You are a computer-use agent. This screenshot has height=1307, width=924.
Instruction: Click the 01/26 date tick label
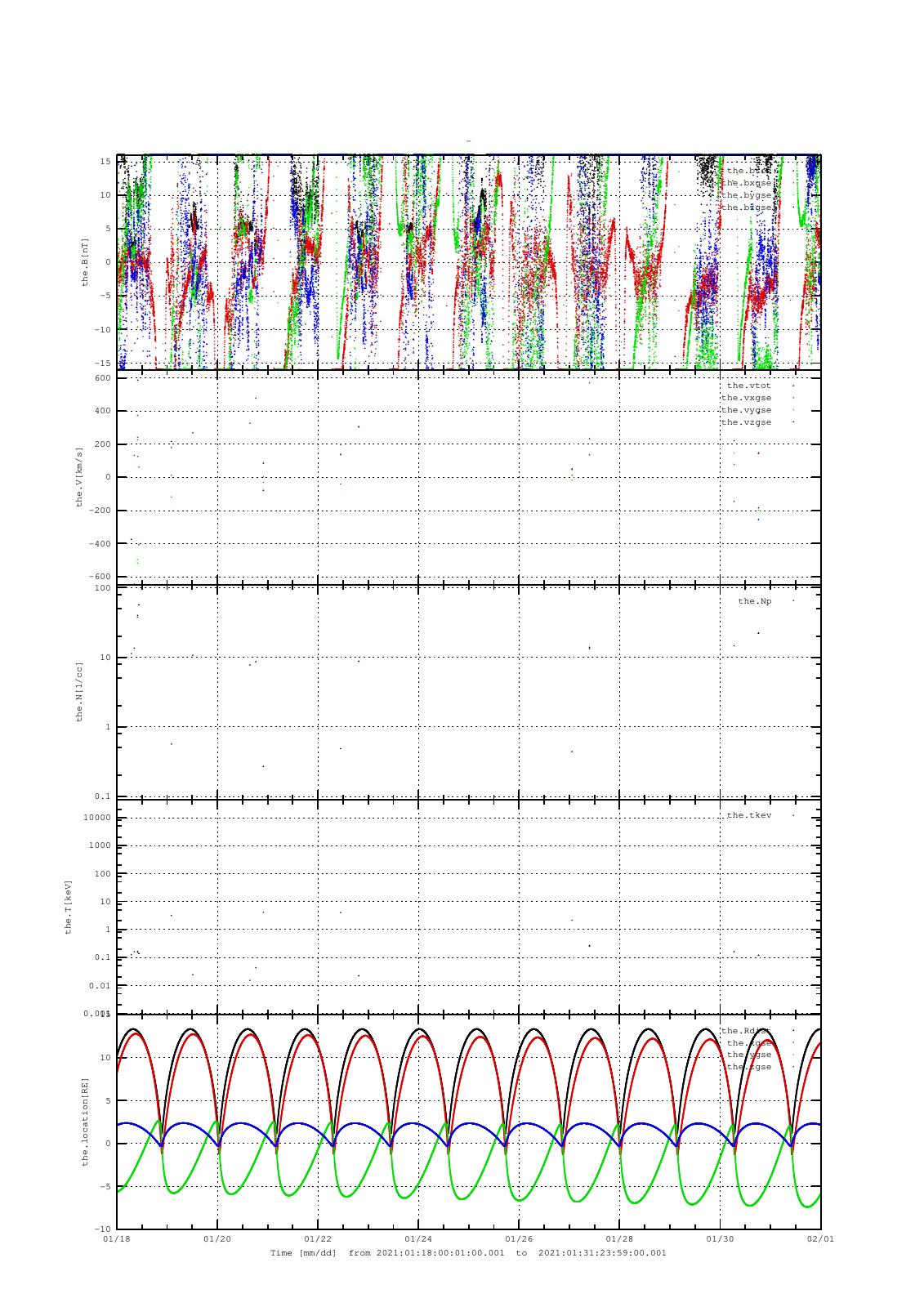pos(519,1238)
